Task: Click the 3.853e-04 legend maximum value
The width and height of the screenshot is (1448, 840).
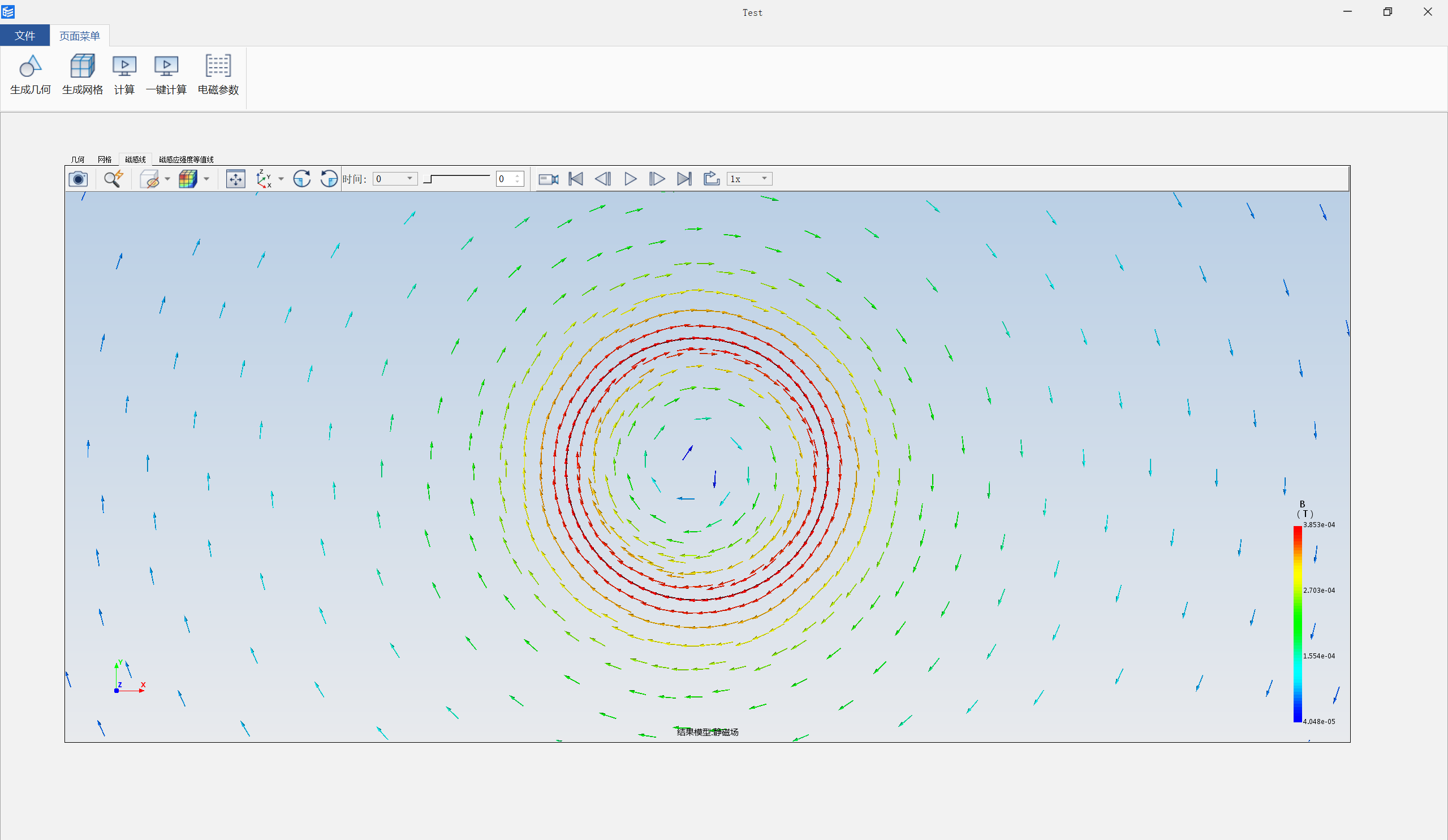Action: tap(1318, 524)
